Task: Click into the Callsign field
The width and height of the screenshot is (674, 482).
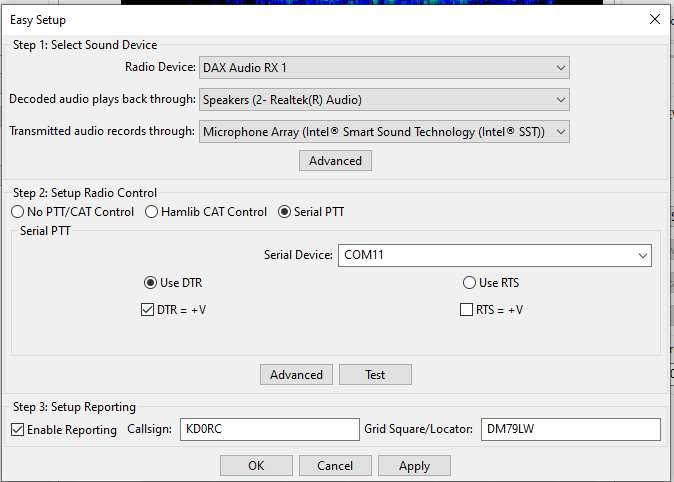Action: [270, 429]
